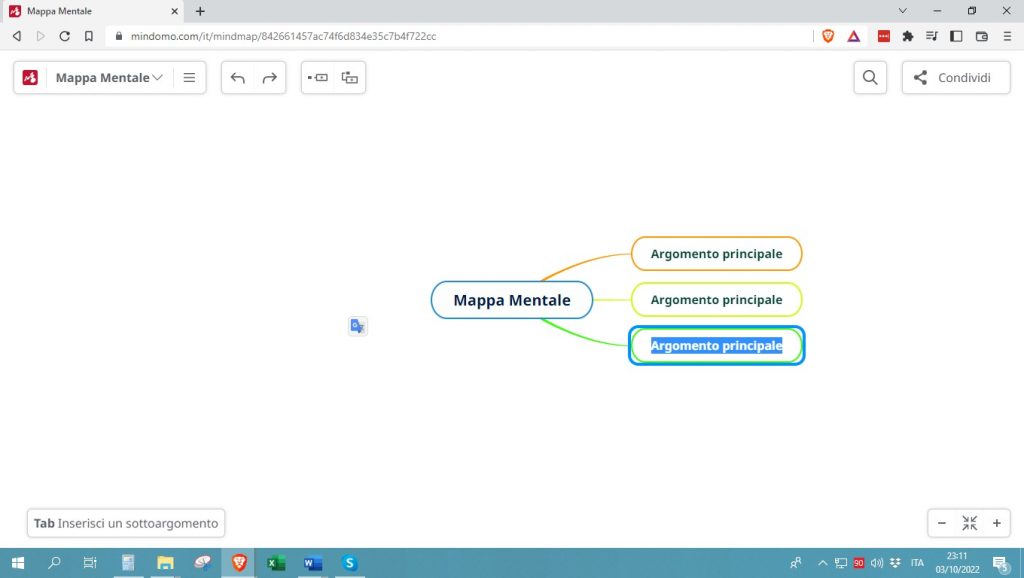Expand the Mappa Mentale title dropdown
Screen dimensions: 1024x578
coord(157,78)
